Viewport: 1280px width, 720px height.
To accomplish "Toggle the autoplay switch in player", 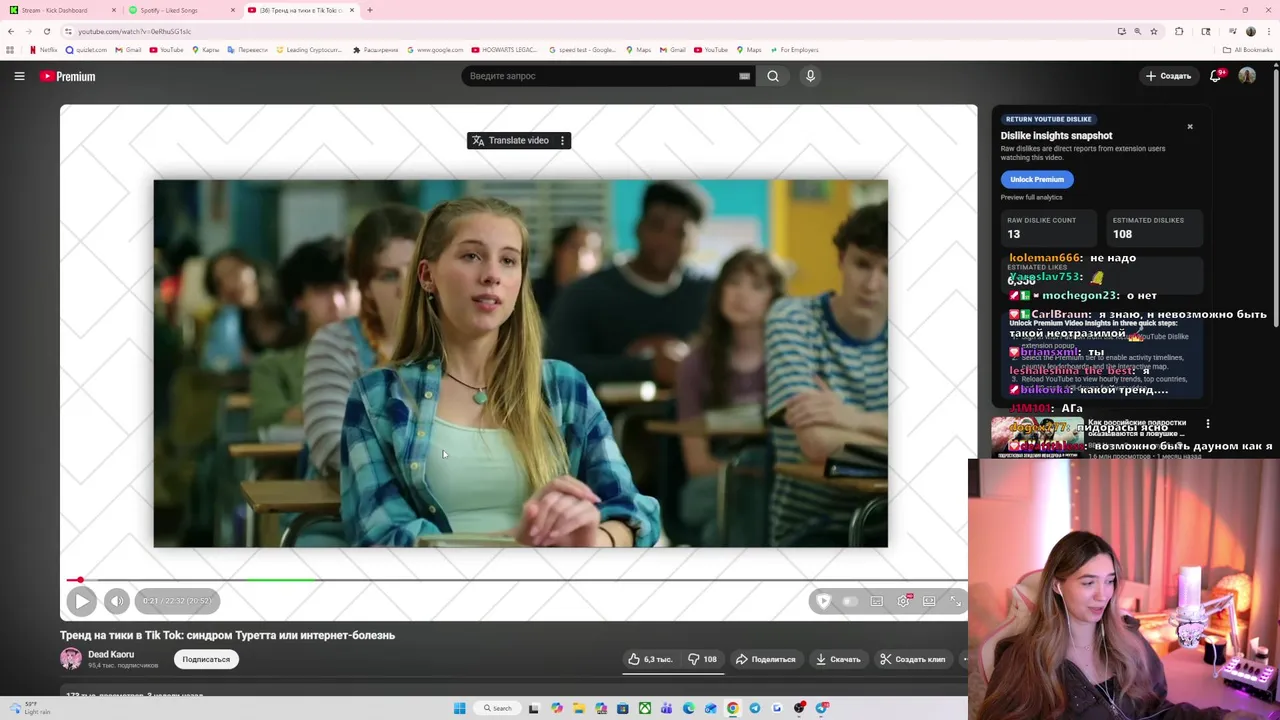I will (849, 601).
